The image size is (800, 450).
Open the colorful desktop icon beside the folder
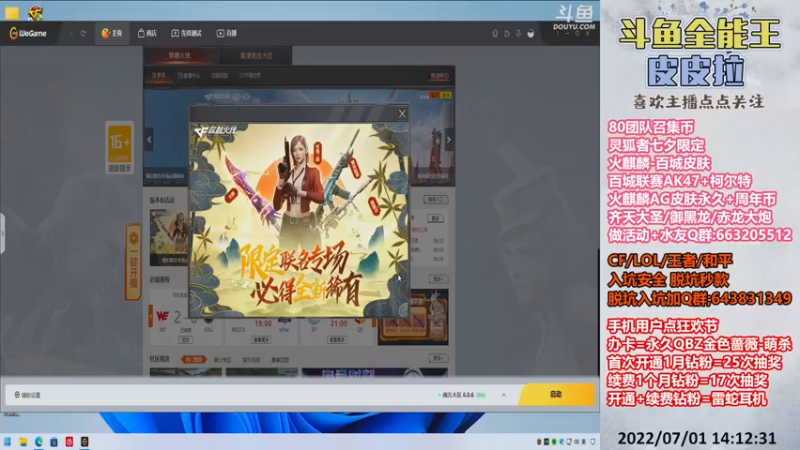coord(35,13)
